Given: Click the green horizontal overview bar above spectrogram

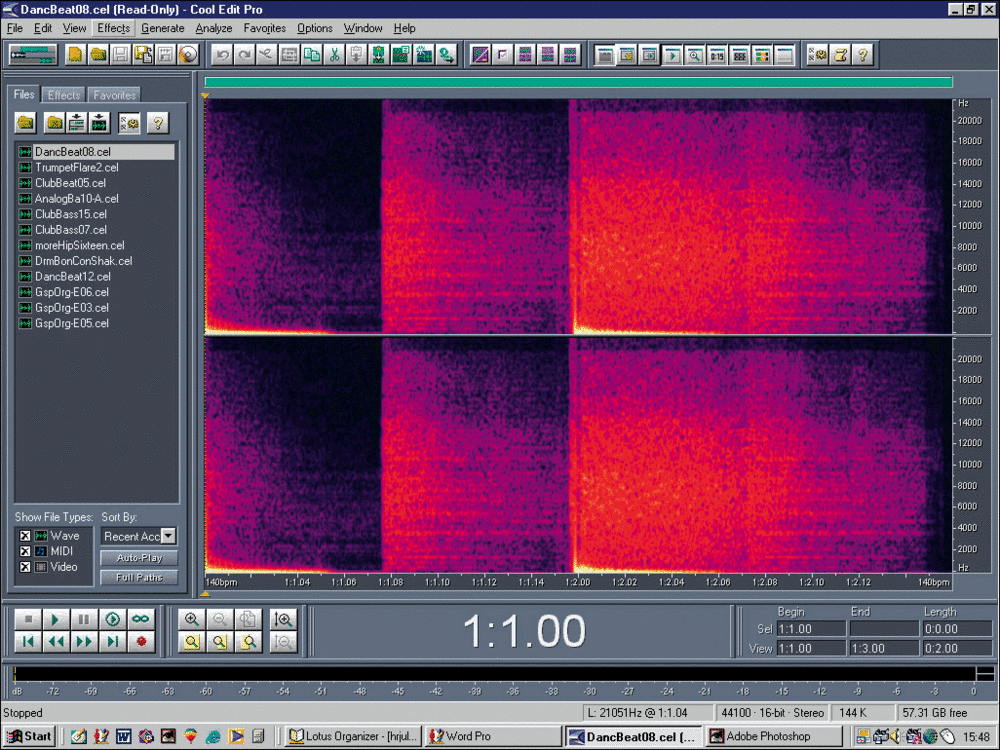Looking at the screenshot, I should point(578,82).
